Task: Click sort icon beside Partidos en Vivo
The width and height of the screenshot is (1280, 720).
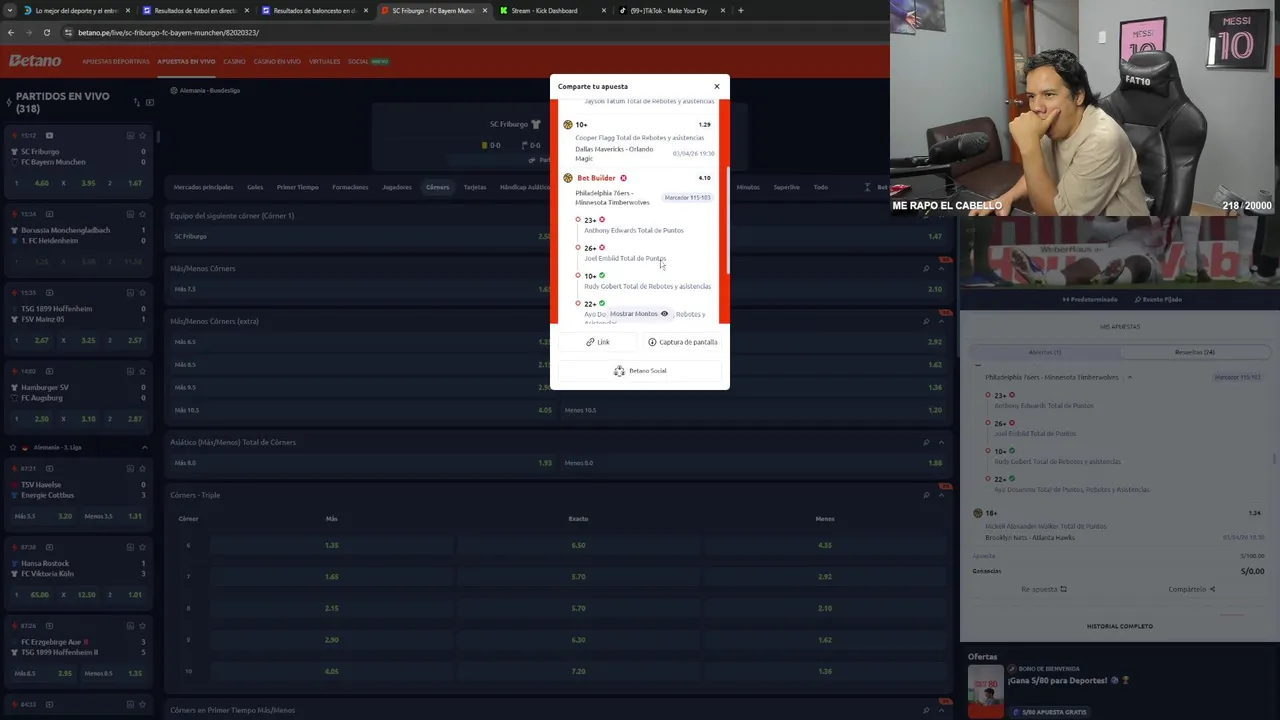Action: pos(136,102)
